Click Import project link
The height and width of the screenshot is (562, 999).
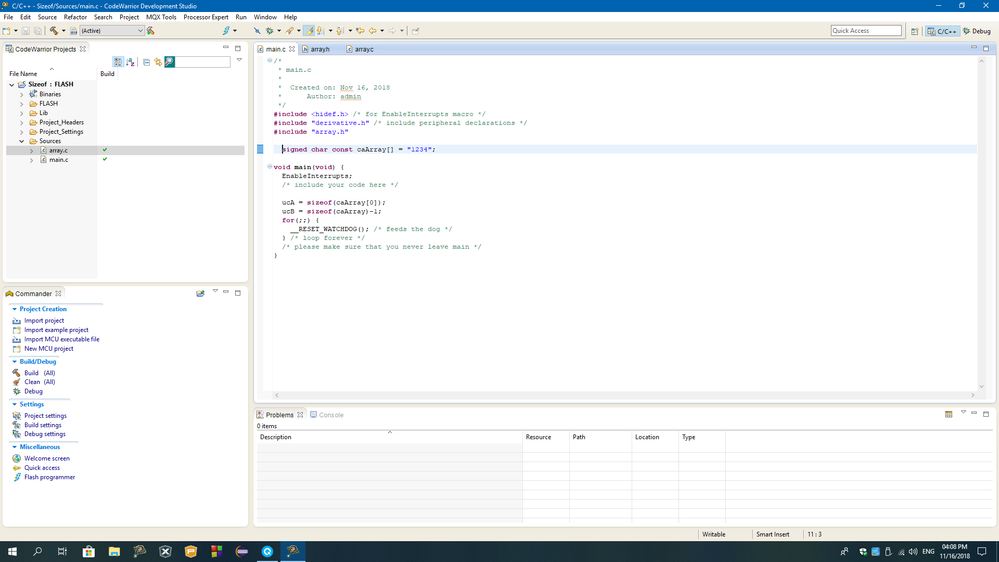[44, 321]
